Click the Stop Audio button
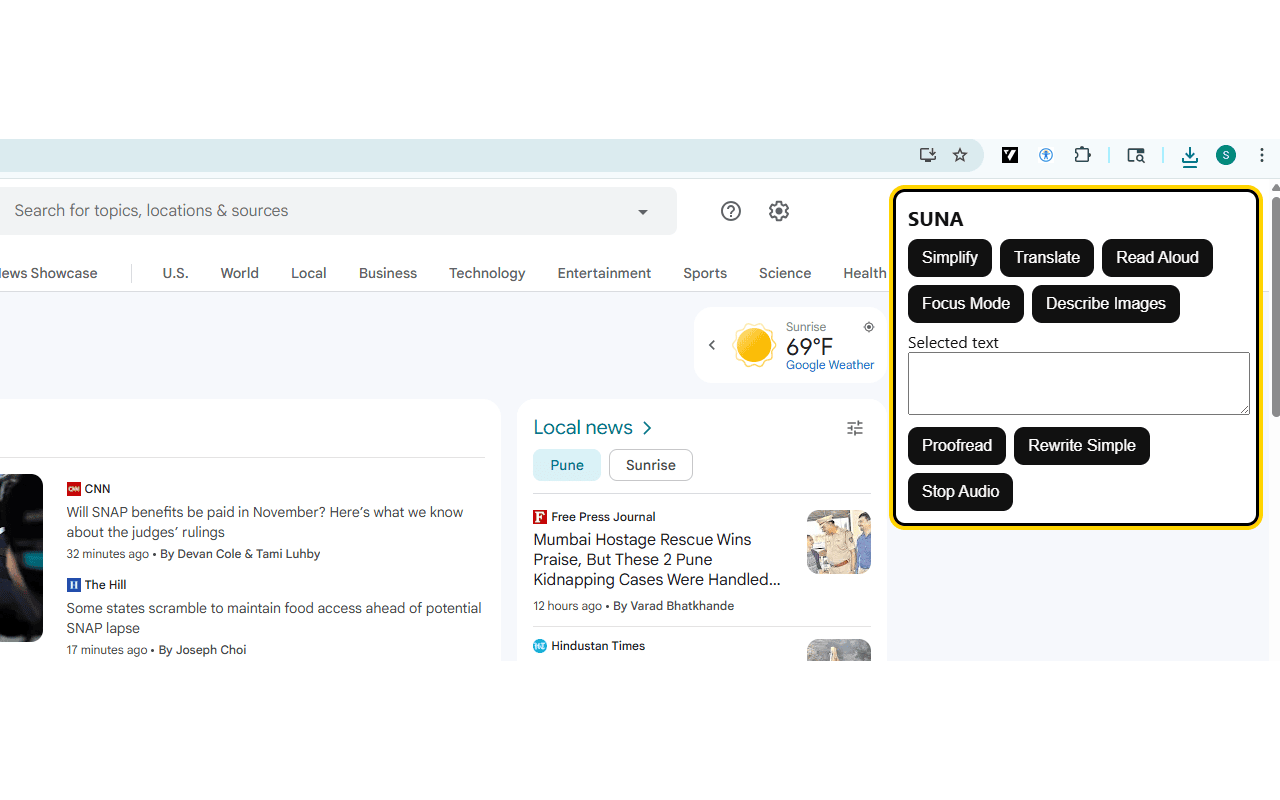This screenshot has height=800, width=1280. (960, 492)
